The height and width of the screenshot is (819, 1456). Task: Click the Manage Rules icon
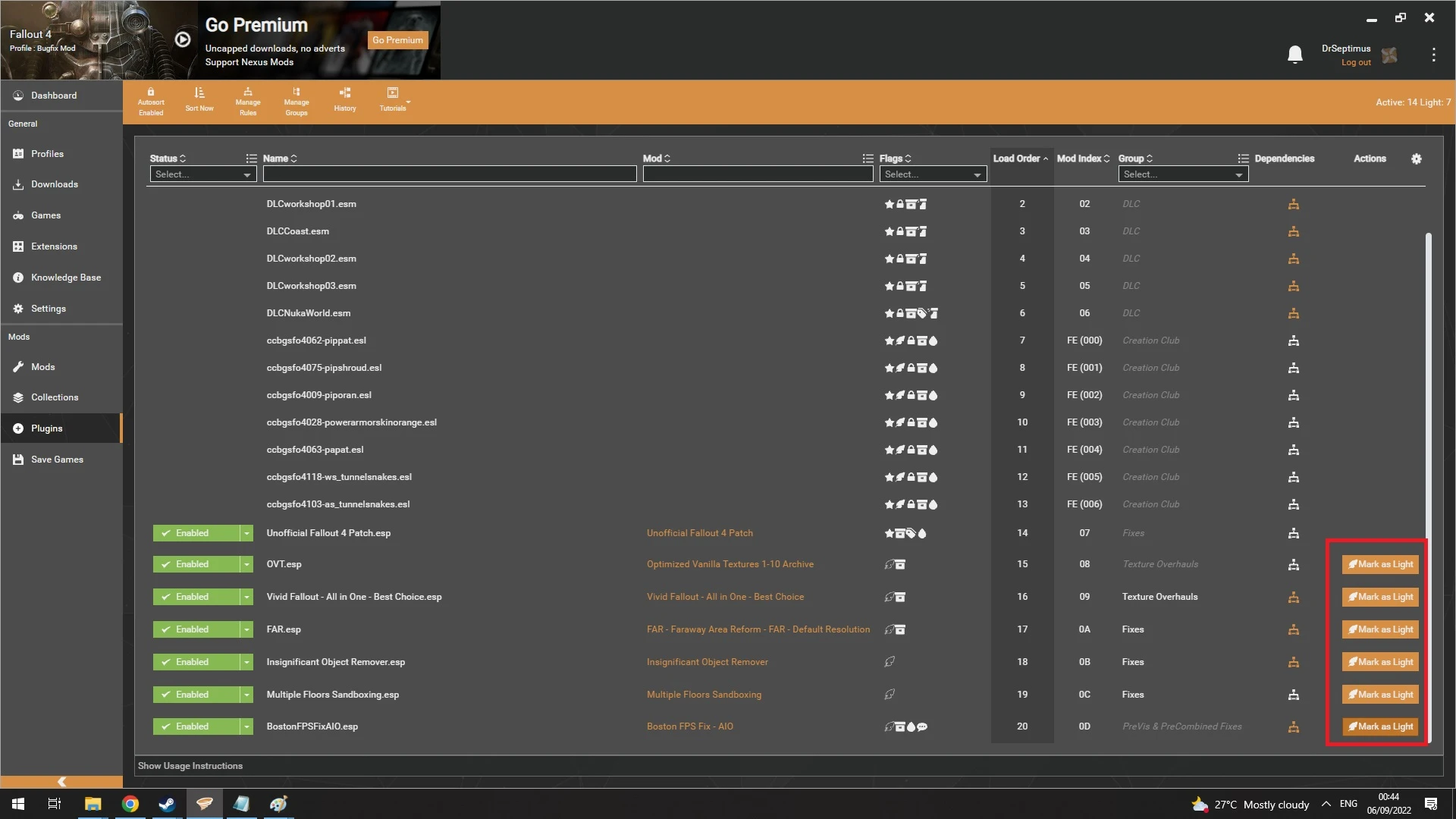pos(247,100)
